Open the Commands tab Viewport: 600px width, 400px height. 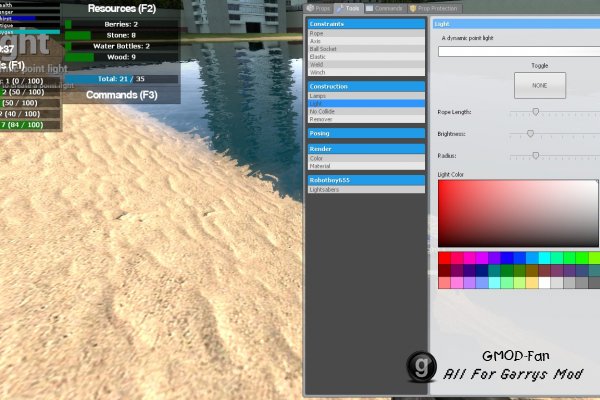[x=385, y=8]
